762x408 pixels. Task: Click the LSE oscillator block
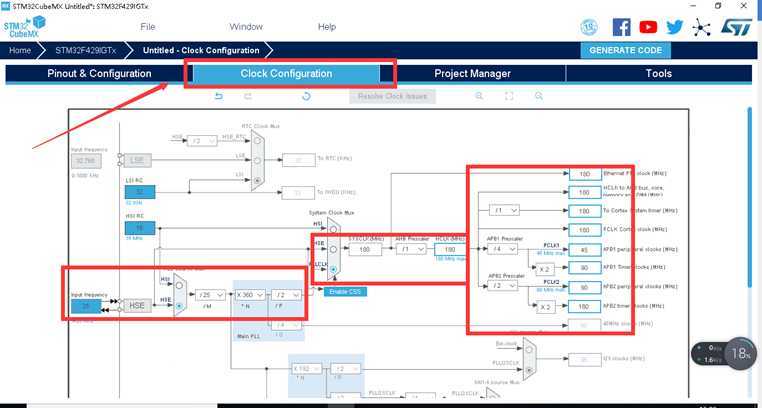coord(138,160)
